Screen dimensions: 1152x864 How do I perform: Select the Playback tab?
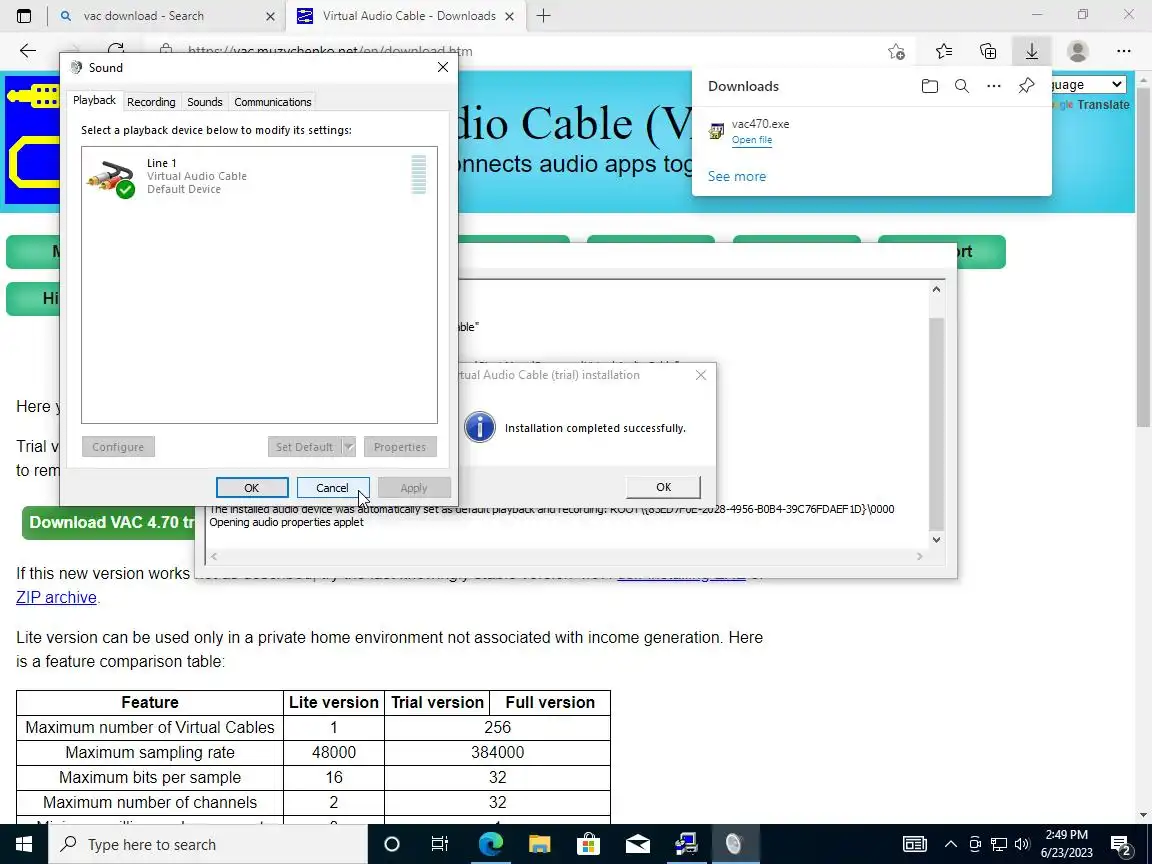[x=94, y=101]
